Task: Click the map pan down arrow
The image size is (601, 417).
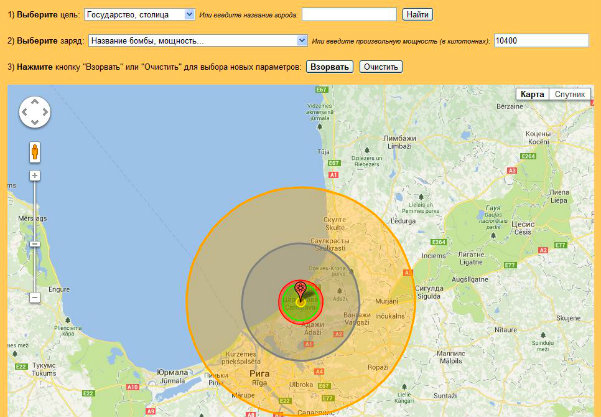Action: pos(34,124)
